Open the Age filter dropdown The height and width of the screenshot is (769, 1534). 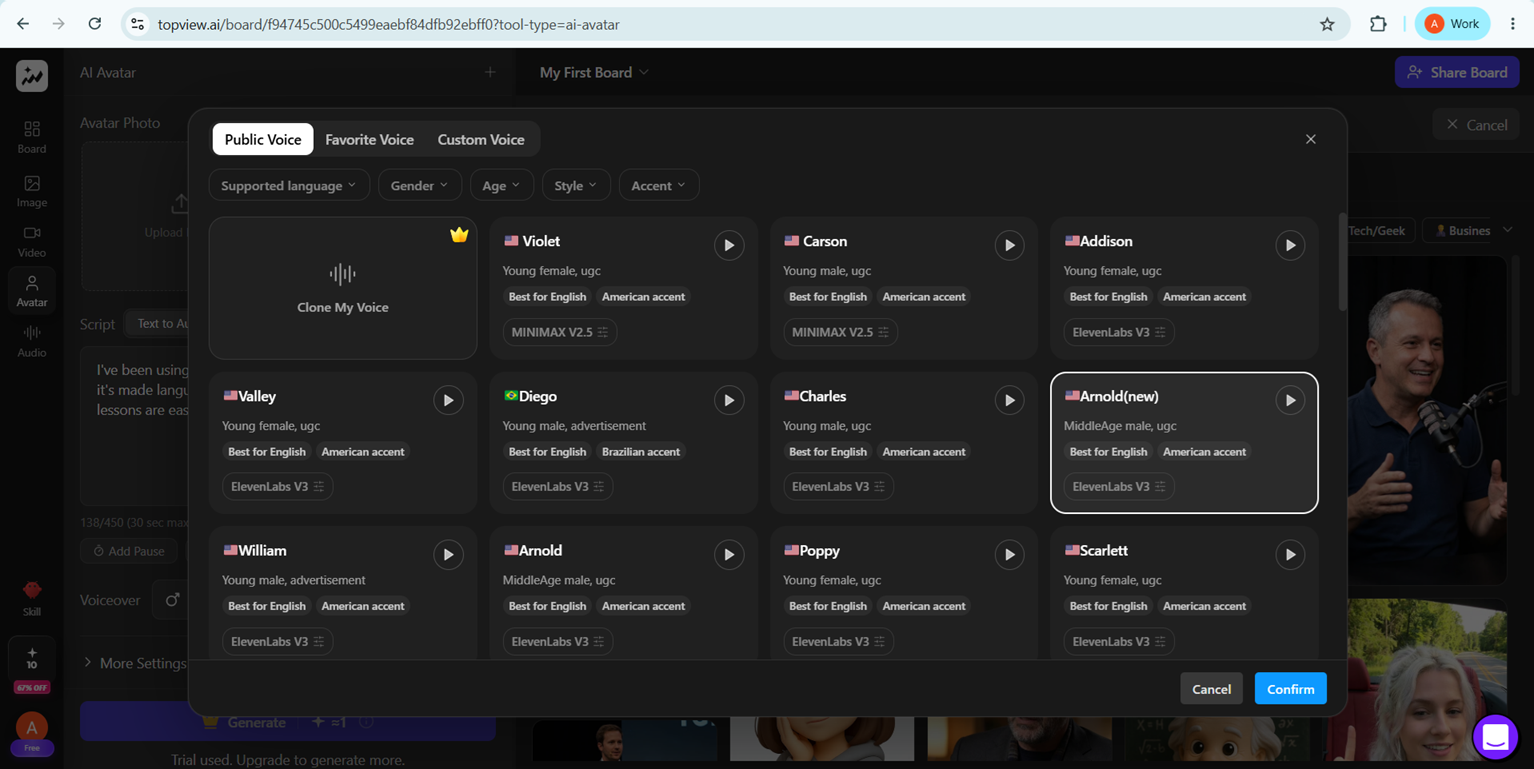[x=501, y=185]
